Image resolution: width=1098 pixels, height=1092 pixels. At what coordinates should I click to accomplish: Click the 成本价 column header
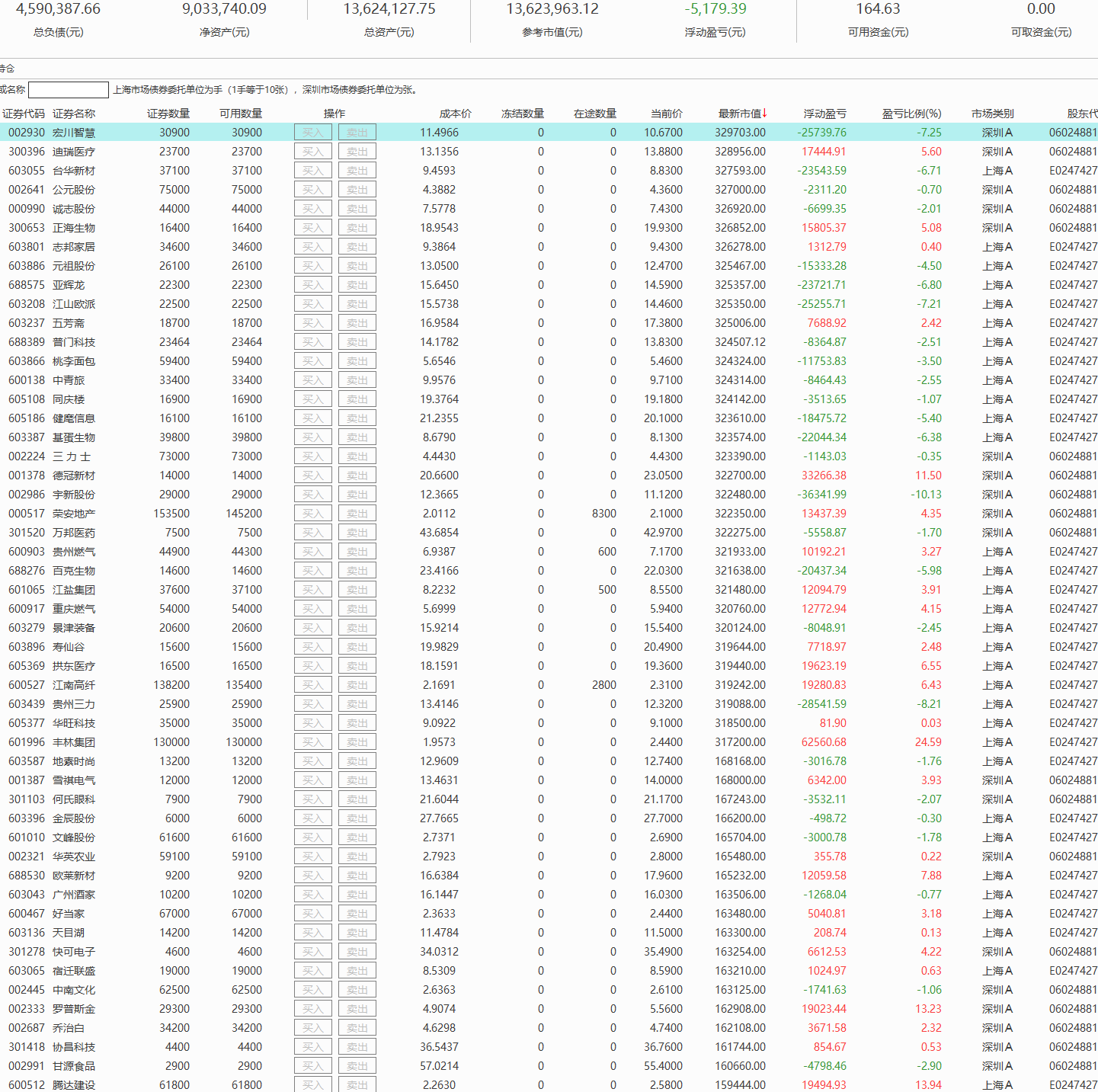[455, 114]
